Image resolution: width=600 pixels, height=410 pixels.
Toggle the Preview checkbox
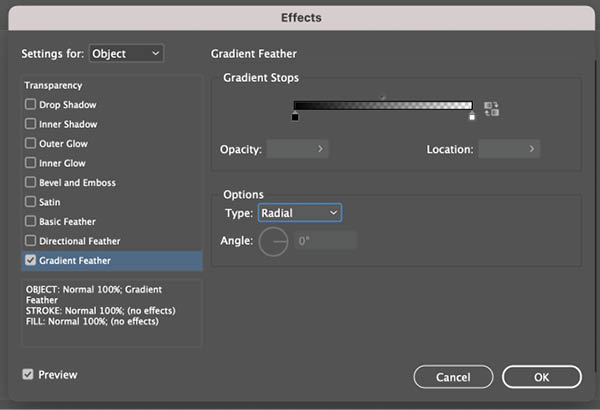(28, 374)
